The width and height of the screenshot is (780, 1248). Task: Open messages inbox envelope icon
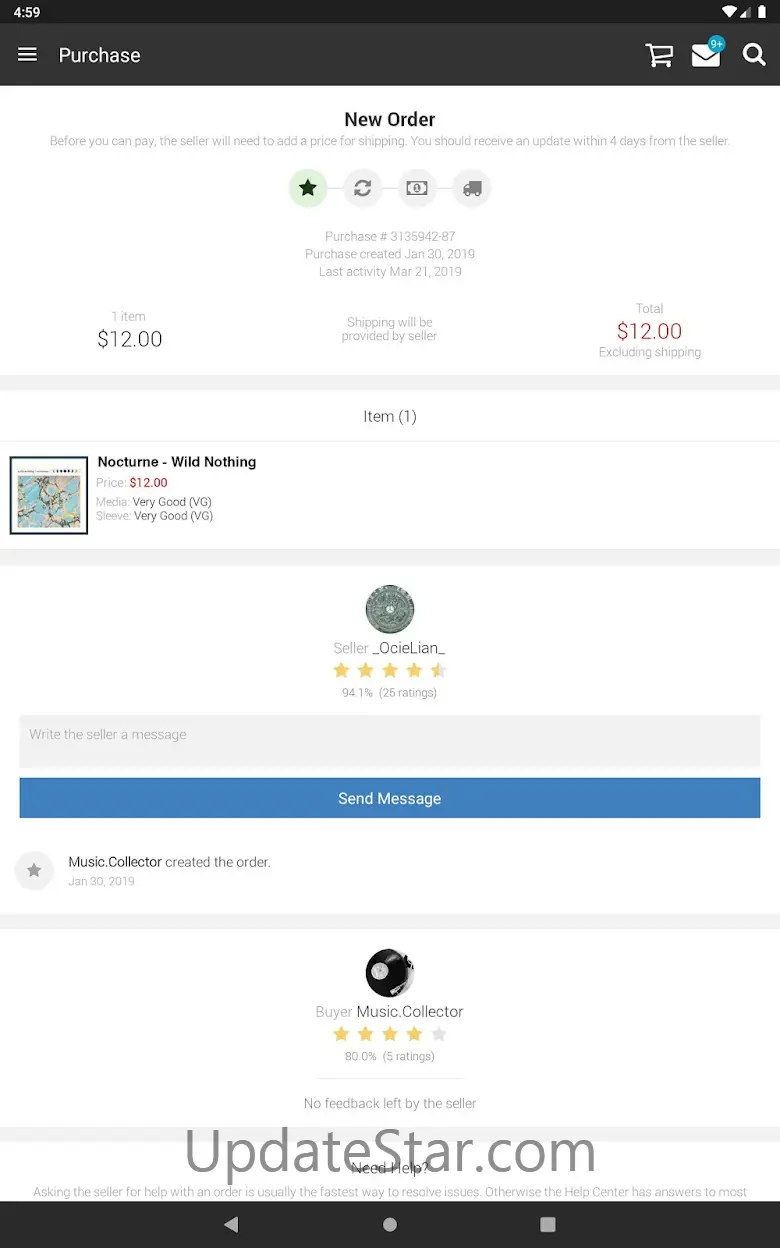pyautogui.click(x=706, y=55)
